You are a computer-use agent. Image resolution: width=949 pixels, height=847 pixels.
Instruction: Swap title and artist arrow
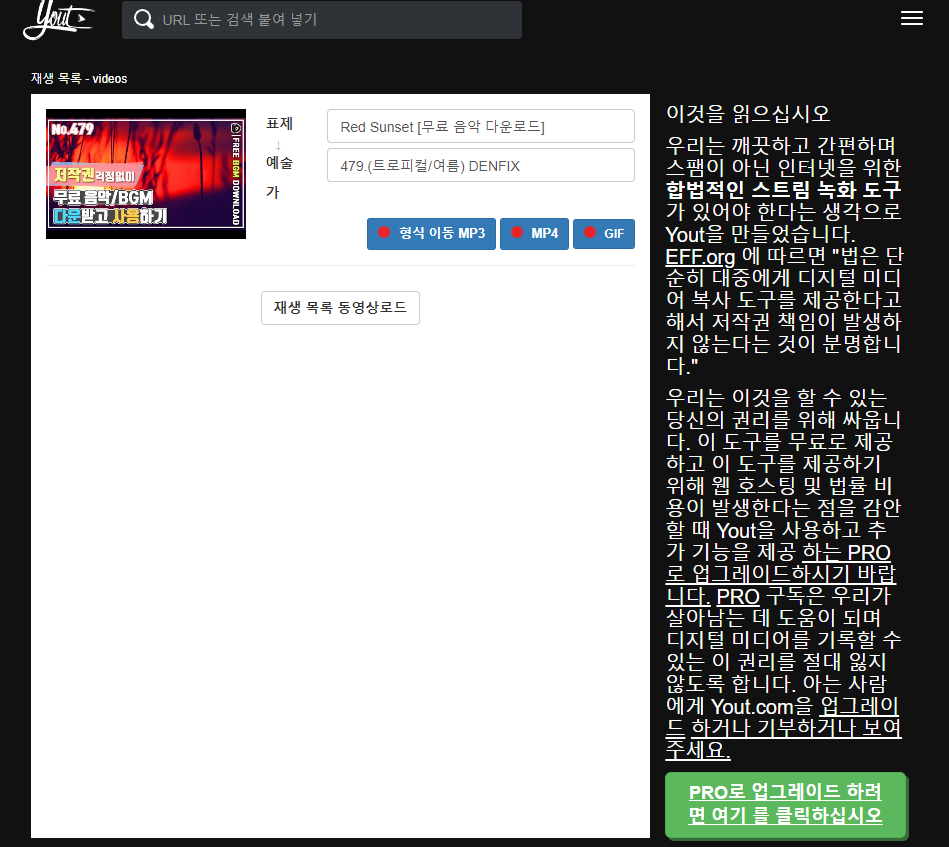pyautogui.click(x=278, y=145)
